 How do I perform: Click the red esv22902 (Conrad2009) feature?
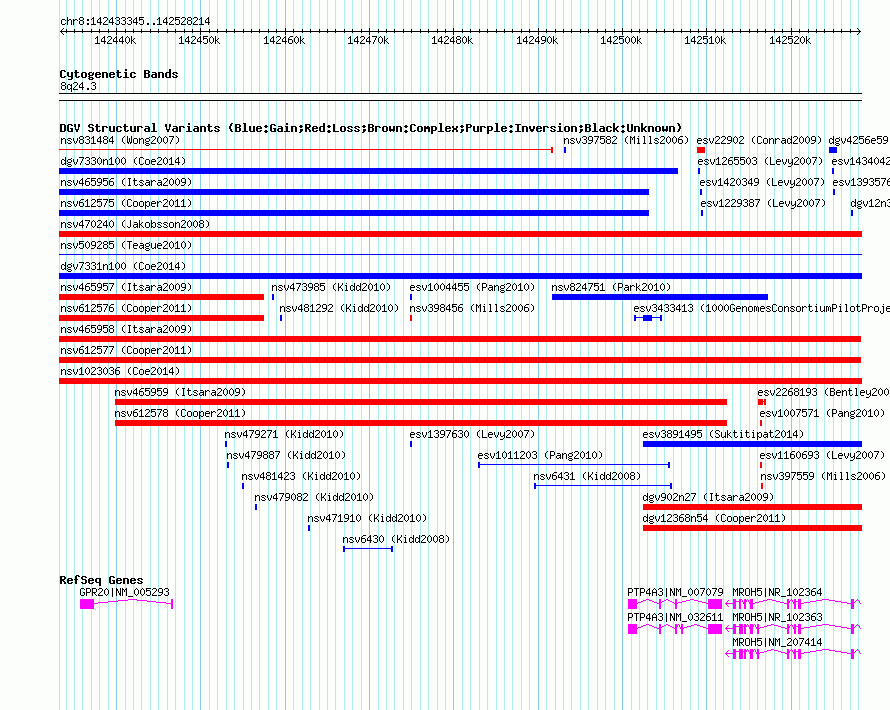click(701, 150)
